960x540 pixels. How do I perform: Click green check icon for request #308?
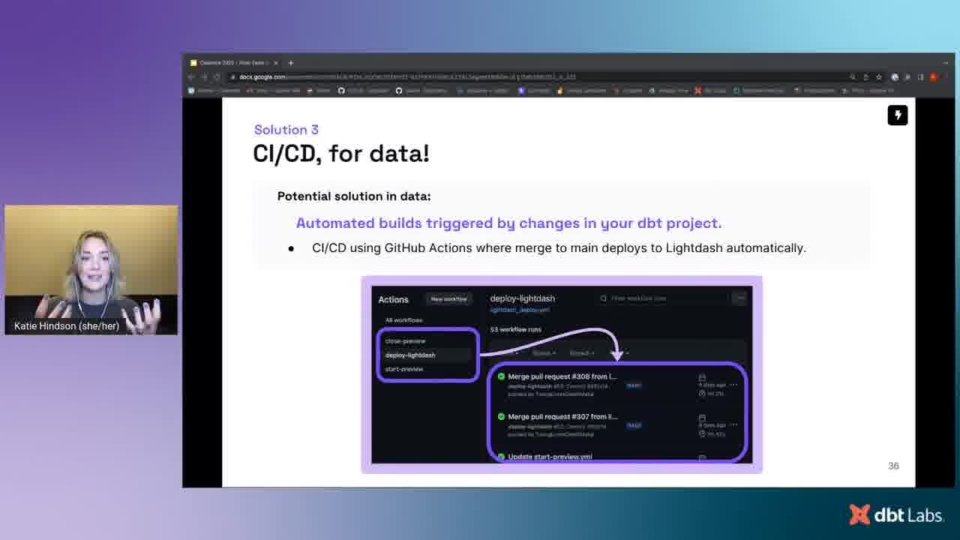501,377
